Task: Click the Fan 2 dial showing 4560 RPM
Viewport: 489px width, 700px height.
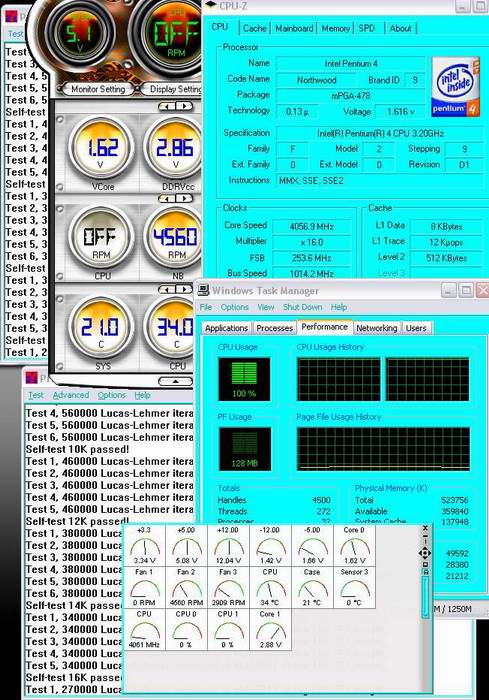Action: pos(186,588)
